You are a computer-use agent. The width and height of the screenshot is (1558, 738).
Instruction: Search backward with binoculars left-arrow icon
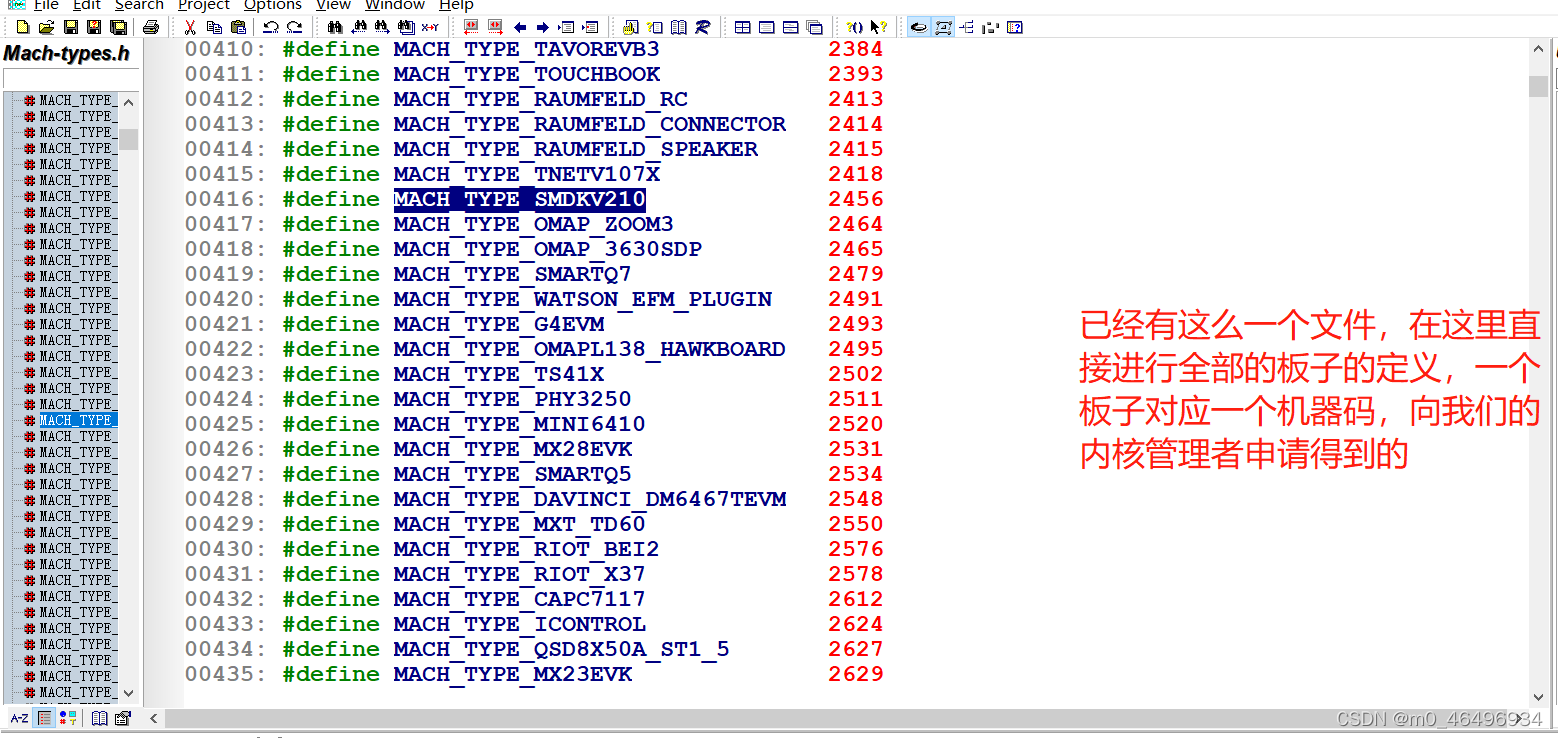(359, 27)
